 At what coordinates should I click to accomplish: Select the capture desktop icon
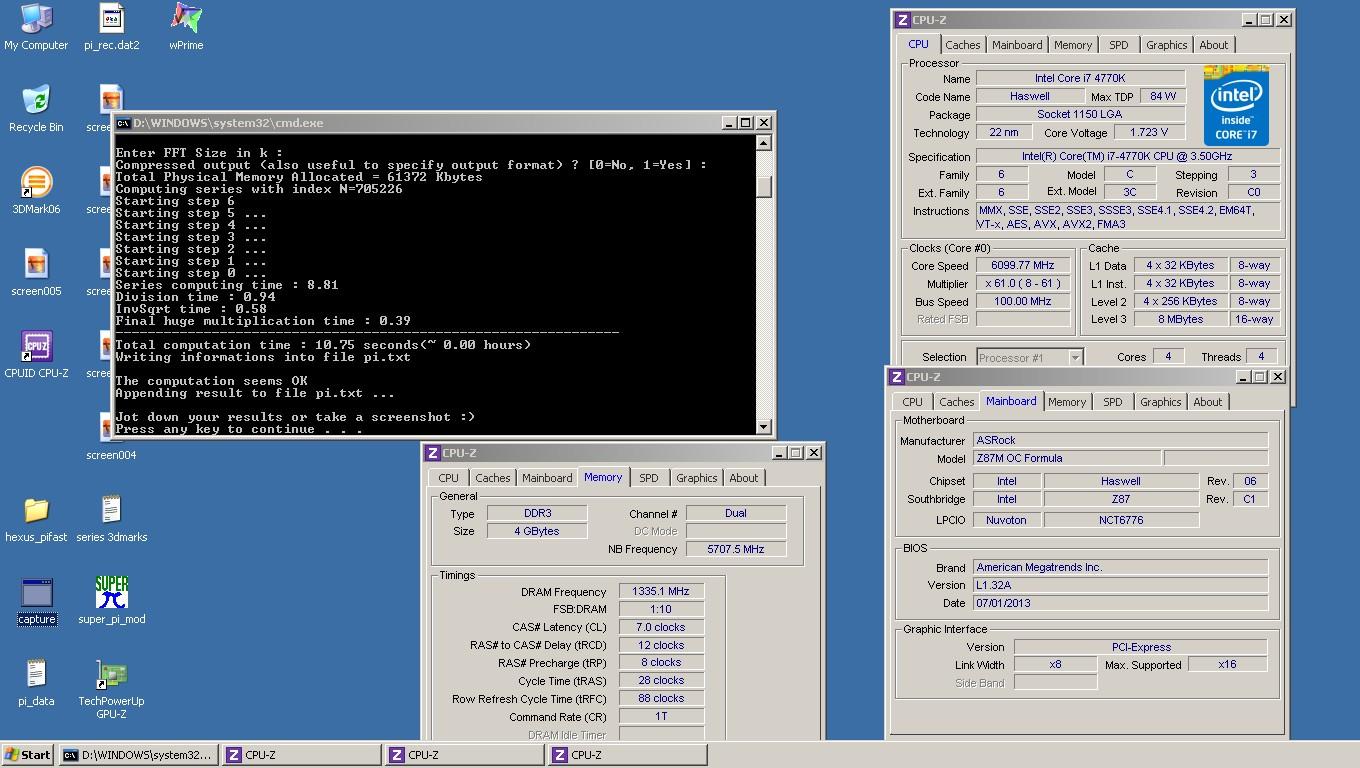pos(36,601)
